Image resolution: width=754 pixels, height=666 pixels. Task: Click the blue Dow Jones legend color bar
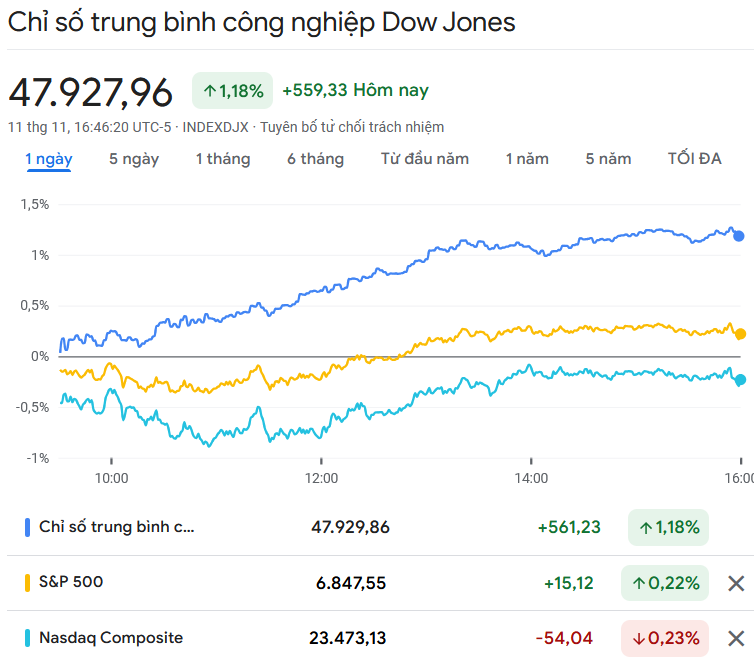(x=27, y=527)
